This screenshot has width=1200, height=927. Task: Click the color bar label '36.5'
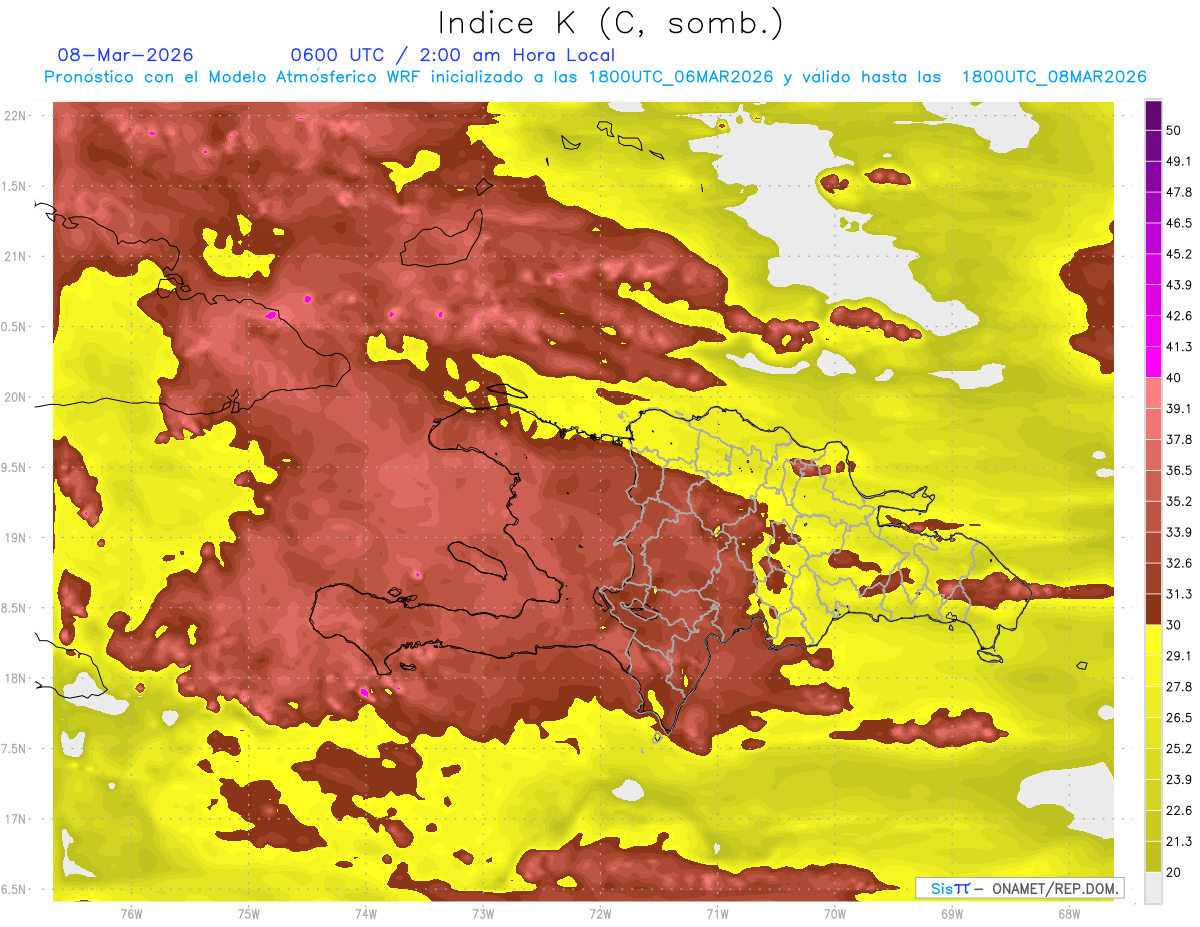pos(1179,470)
